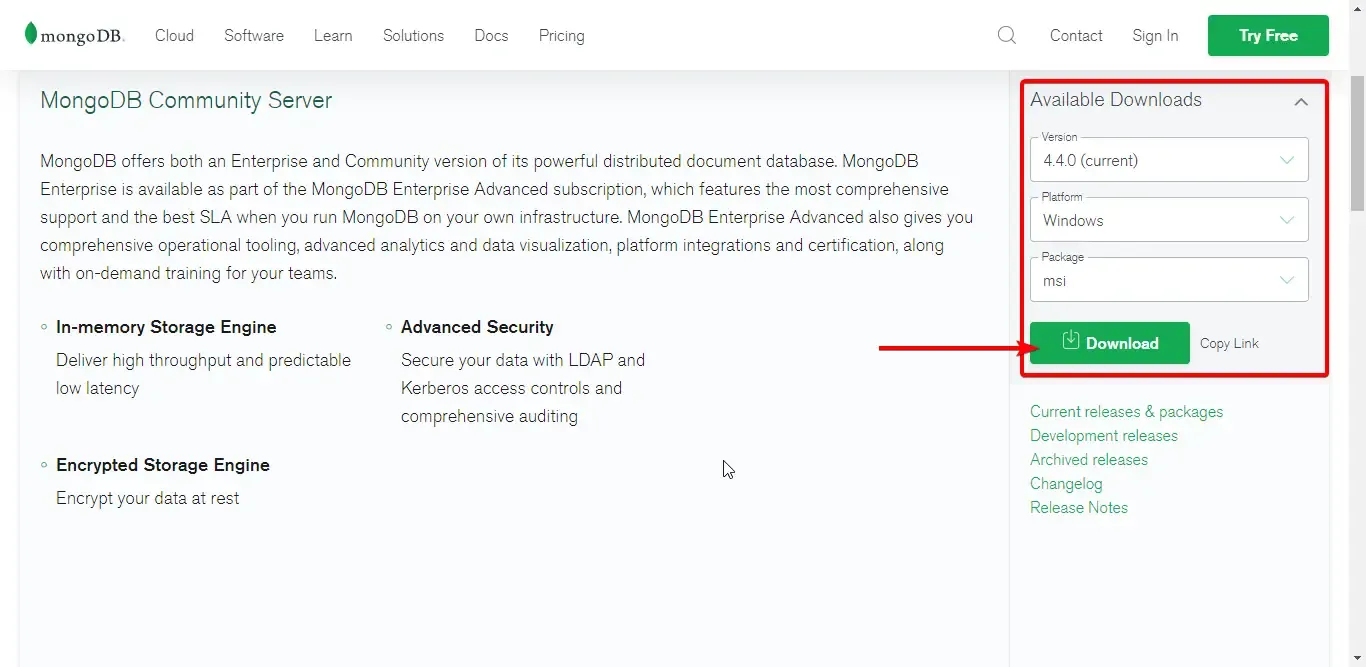The height and width of the screenshot is (667, 1366).
Task: Open Current releases & packages link
Action: point(1126,411)
